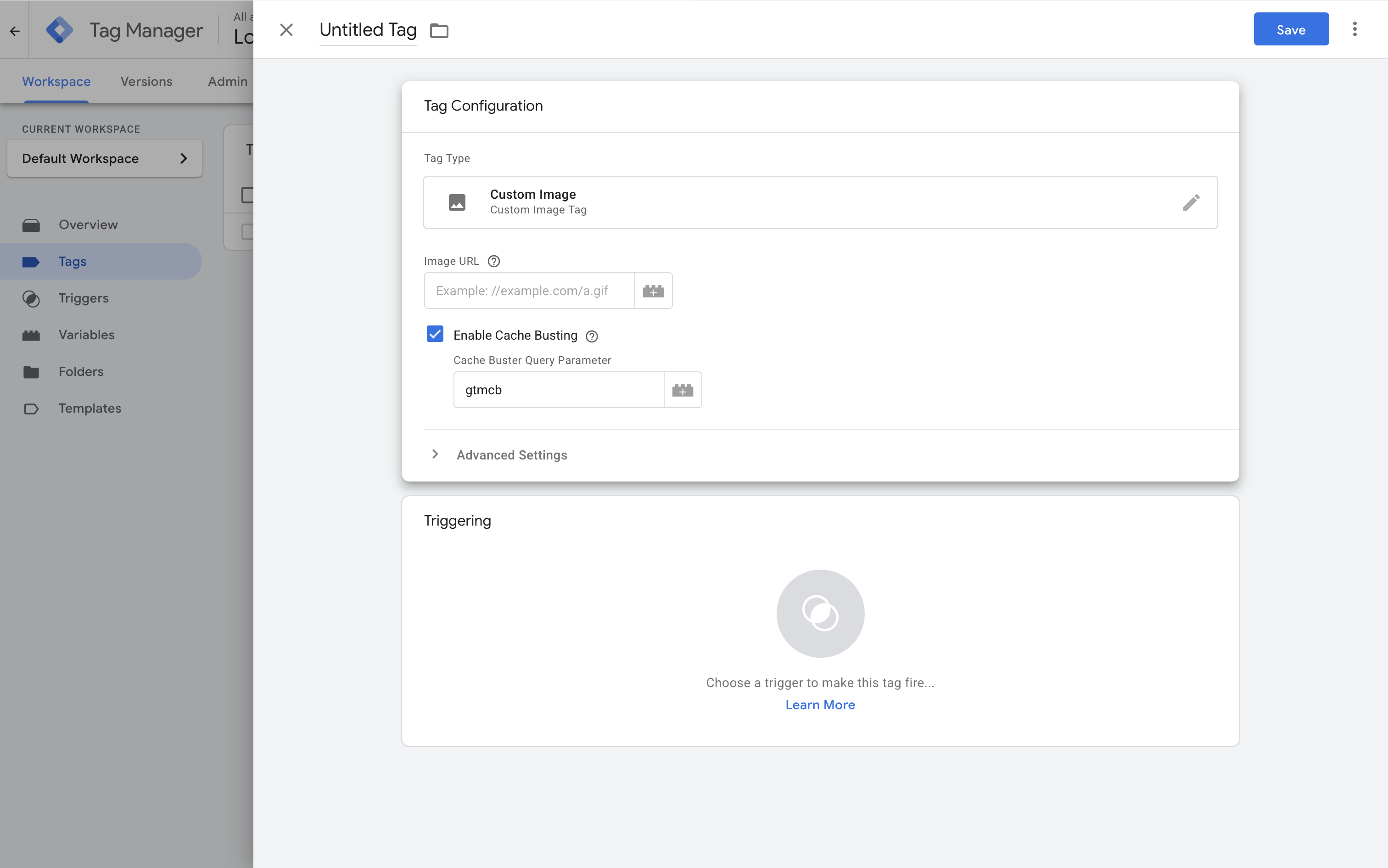Viewport: 1388px width, 868px height.
Task: Disable the Enable Cache Busting checkbox
Action: 435,334
